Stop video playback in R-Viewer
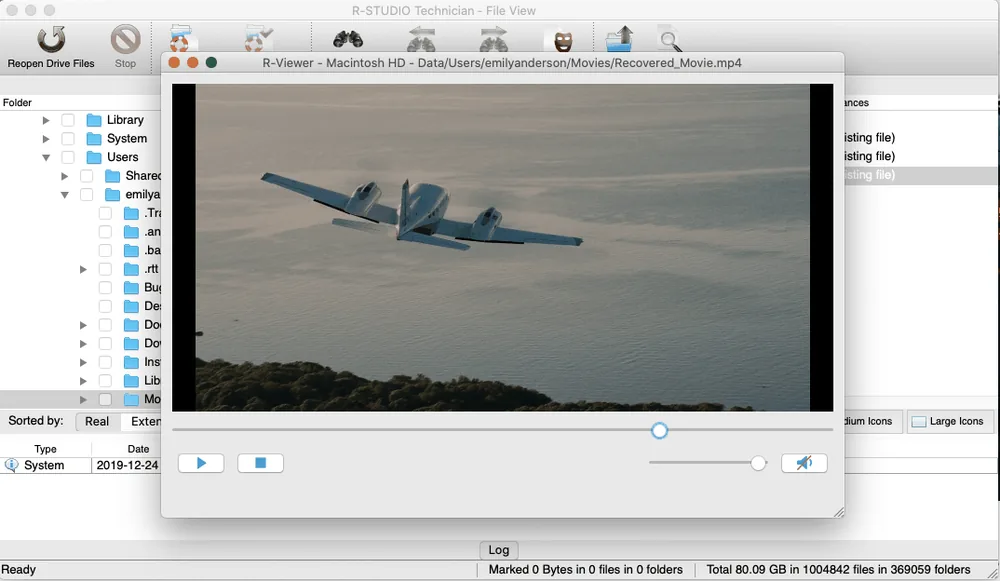This screenshot has width=1000, height=581. coord(260,463)
